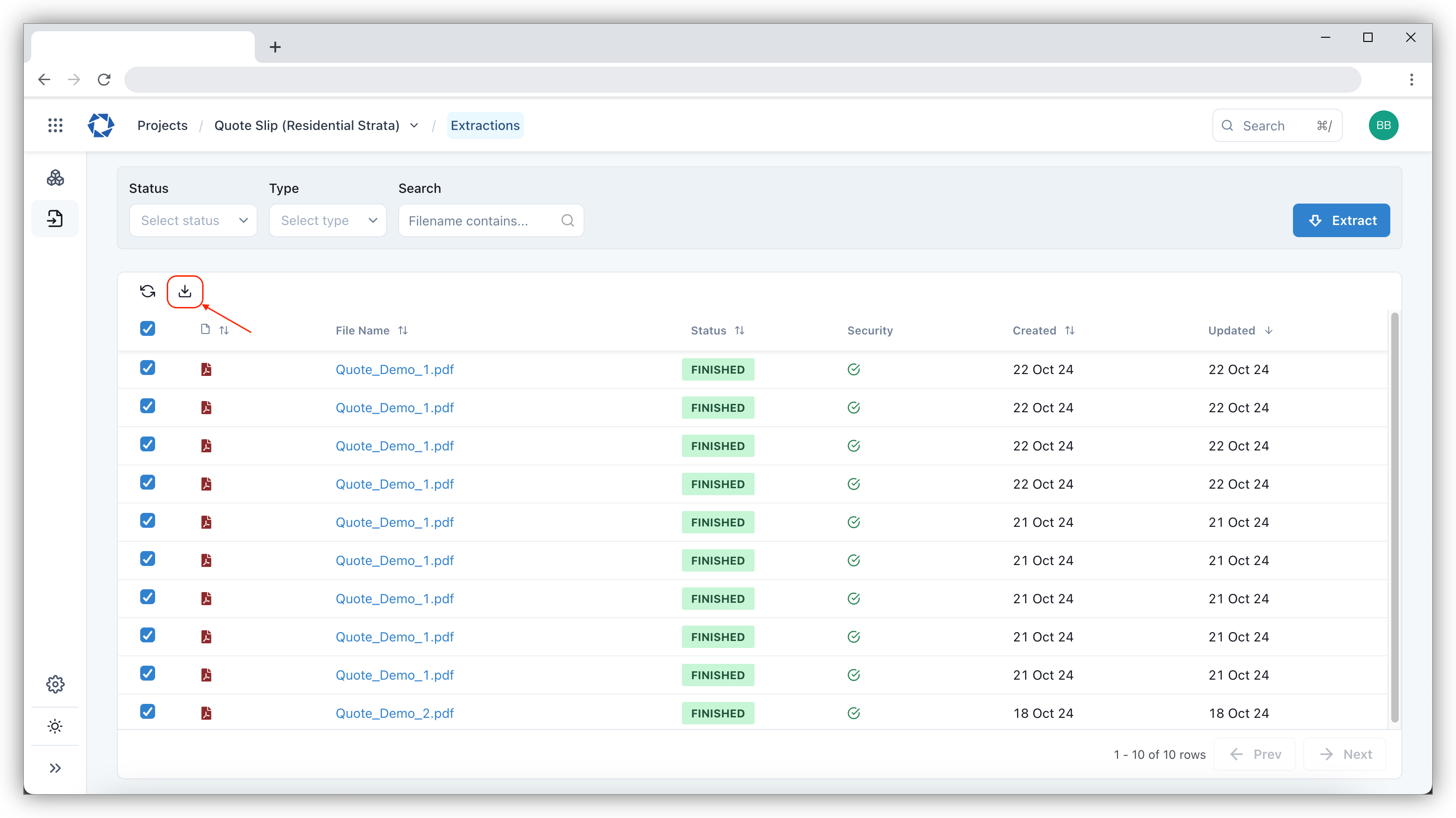The image size is (1456, 818).
Task: Click the download icon above the table
Action: click(185, 291)
